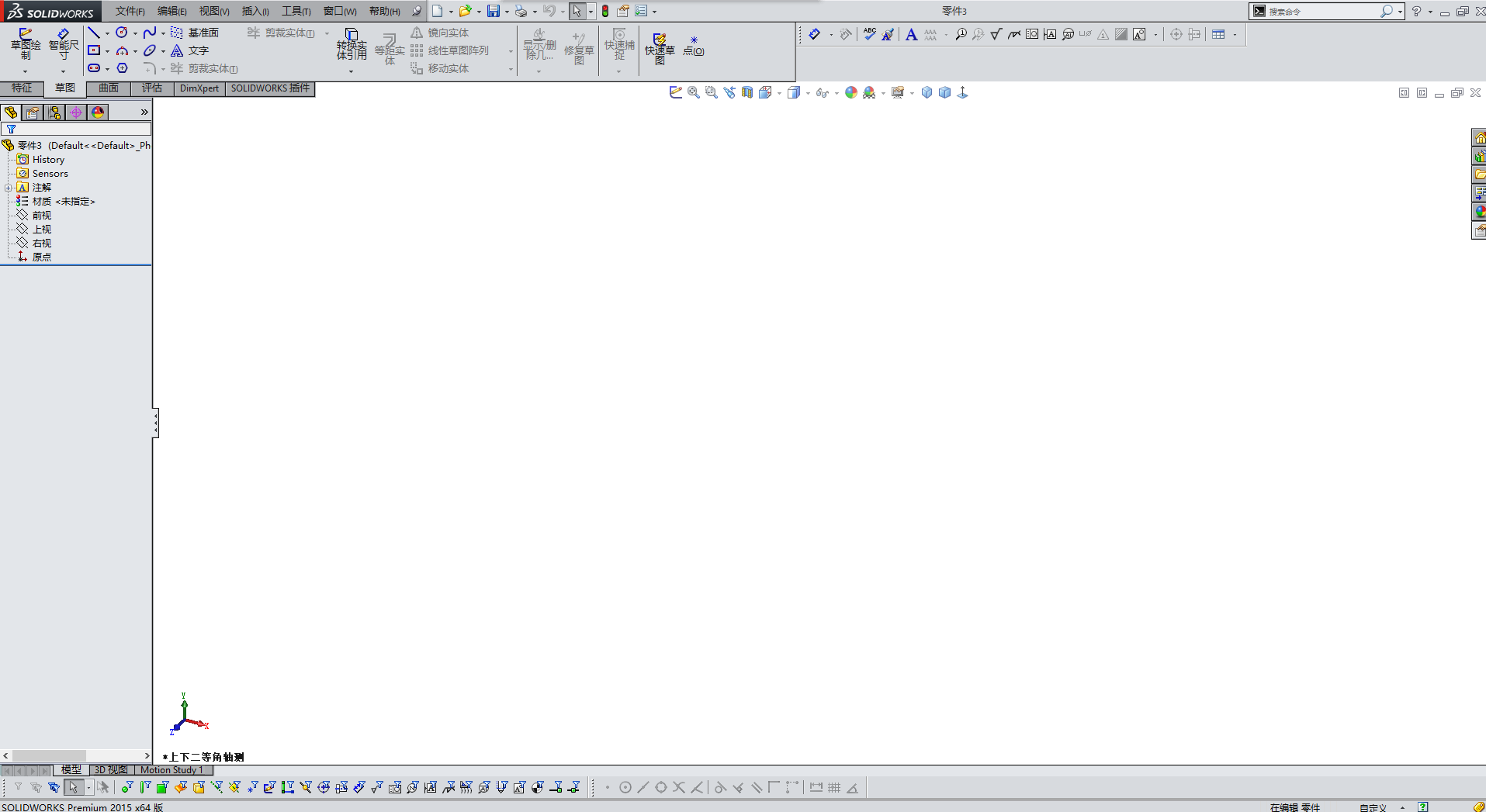Switch to the 特征 features tab
Screen dimensions: 1486x812
click(x=22, y=88)
